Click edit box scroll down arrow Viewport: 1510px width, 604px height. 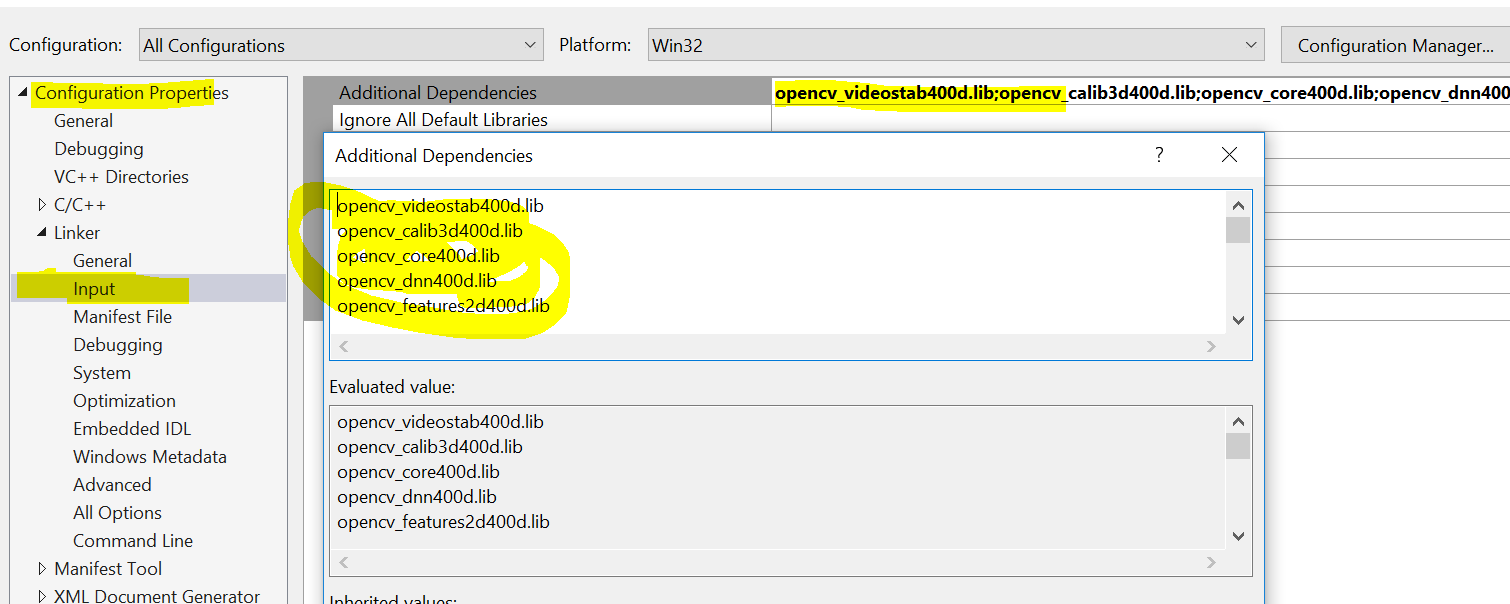coord(1238,320)
